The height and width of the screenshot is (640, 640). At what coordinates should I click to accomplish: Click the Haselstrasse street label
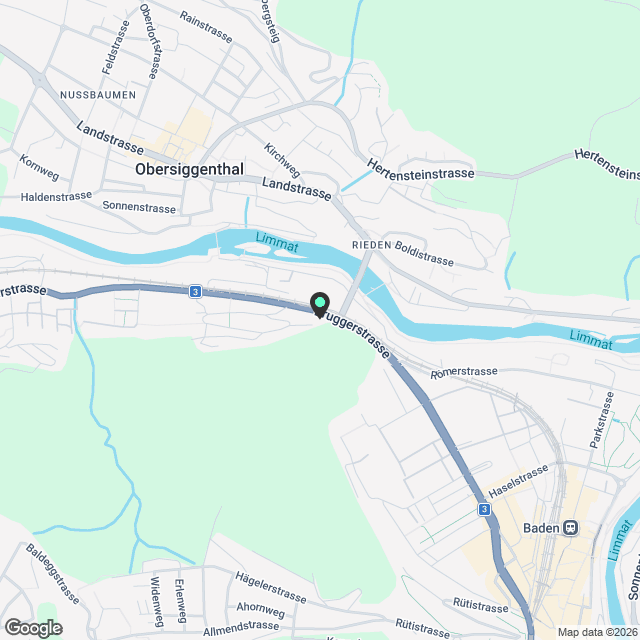tap(518, 482)
